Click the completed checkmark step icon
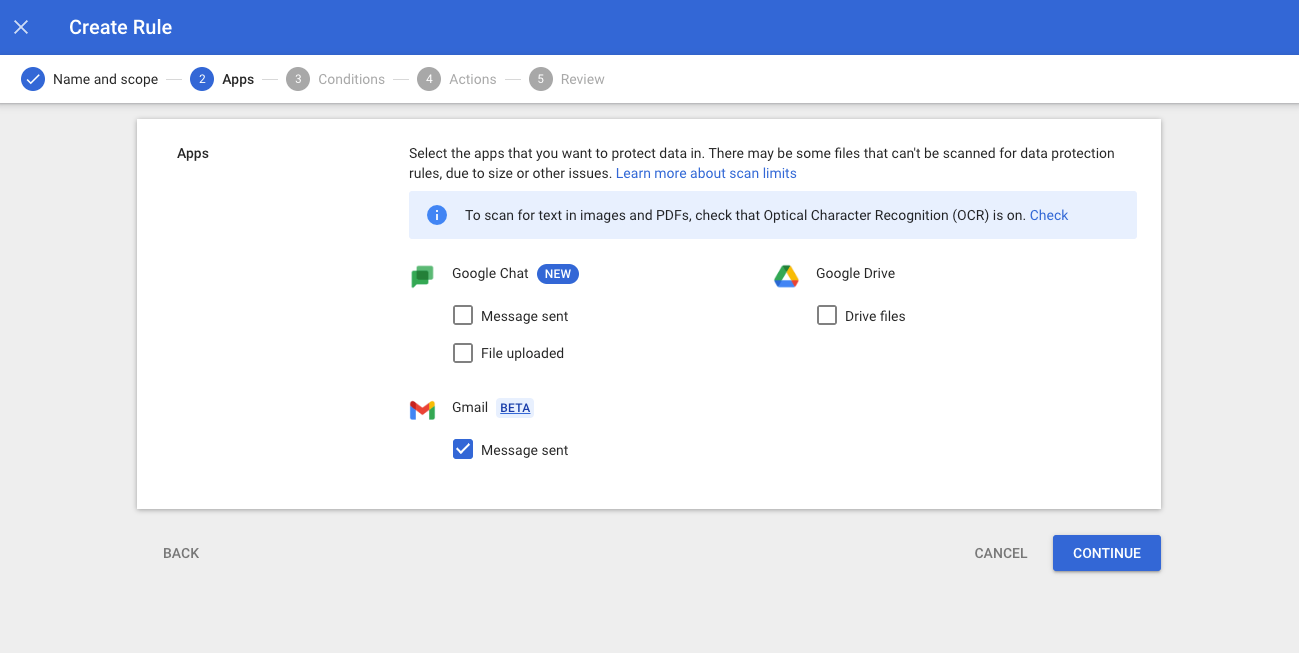The image size is (1299, 653). [33, 79]
